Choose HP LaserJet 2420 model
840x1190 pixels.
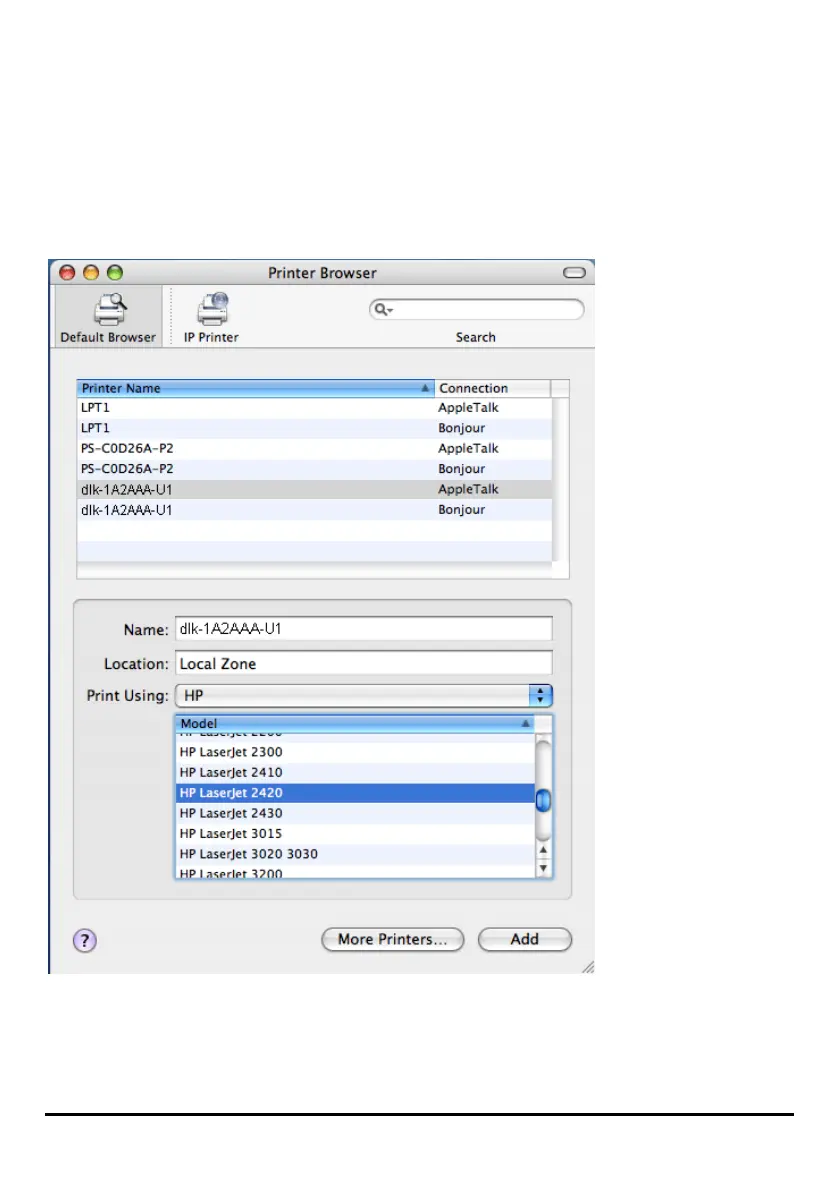click(355, 793)
